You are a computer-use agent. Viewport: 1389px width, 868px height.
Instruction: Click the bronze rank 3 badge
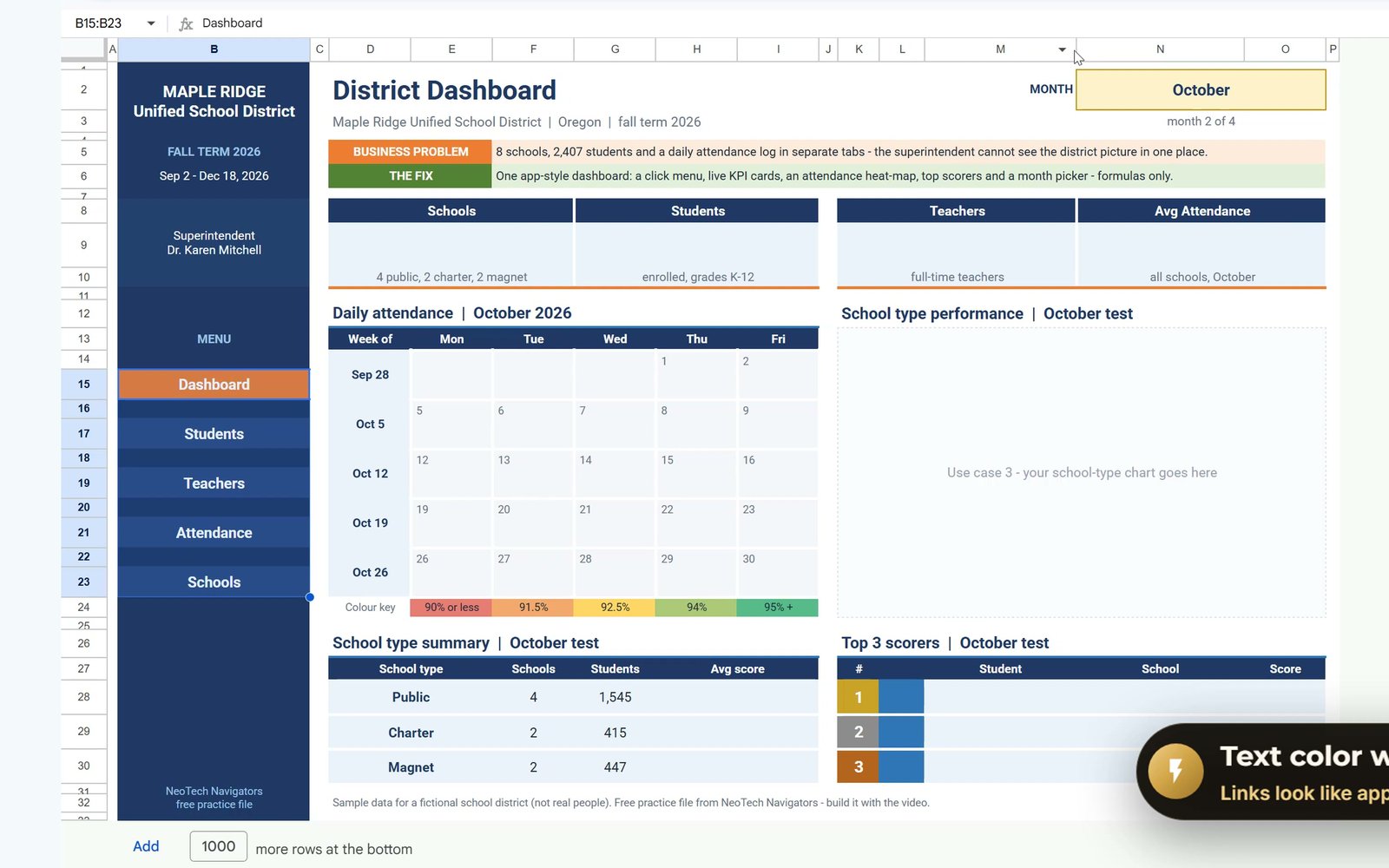pyautogui.click(x=858, y=767)
